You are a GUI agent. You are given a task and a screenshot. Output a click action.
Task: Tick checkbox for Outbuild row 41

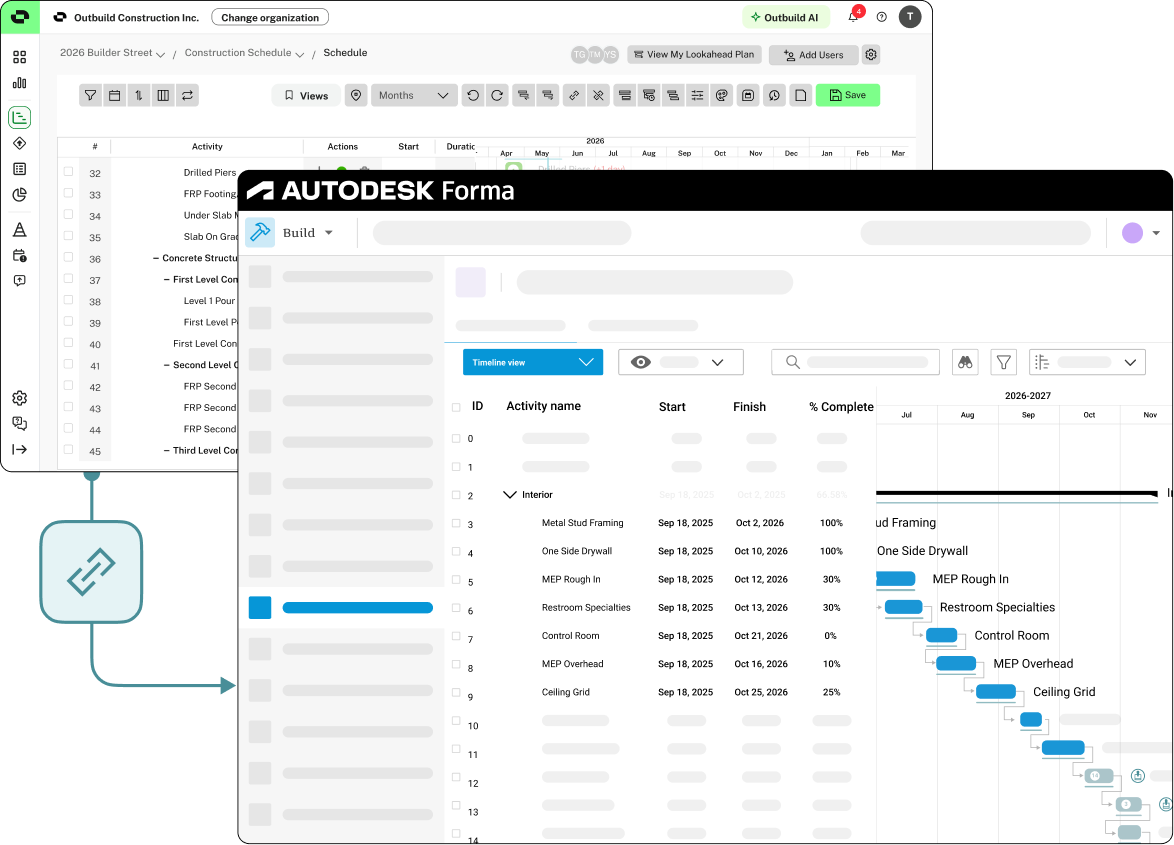tap(68, 364)
